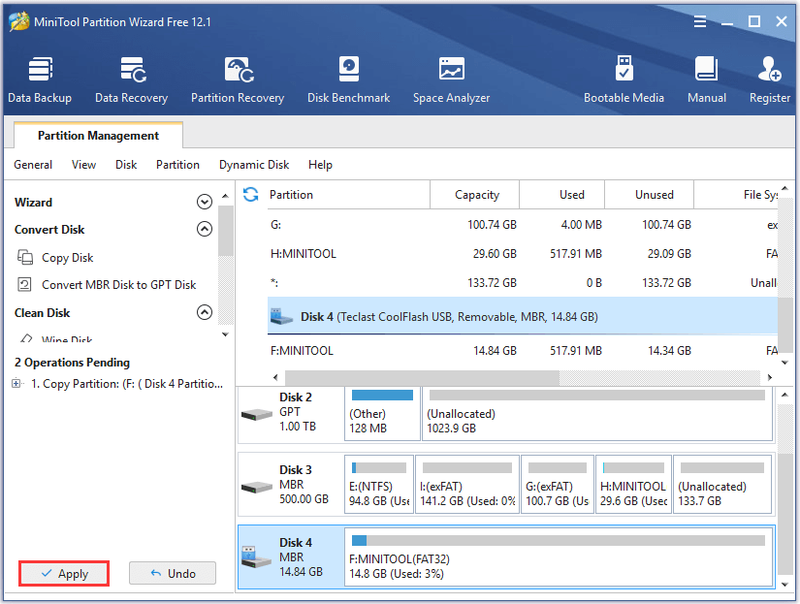Open the View menu

(x=84, y=165)
